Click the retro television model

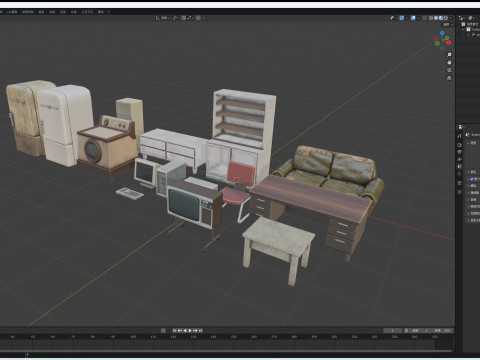(x=195, y=207)
